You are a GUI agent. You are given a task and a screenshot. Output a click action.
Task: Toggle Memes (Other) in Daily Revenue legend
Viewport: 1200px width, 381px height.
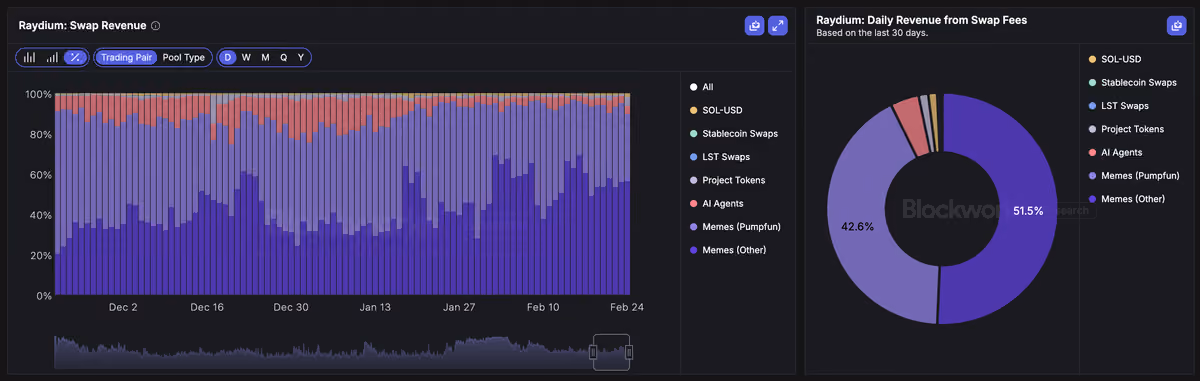[1128, 198]
